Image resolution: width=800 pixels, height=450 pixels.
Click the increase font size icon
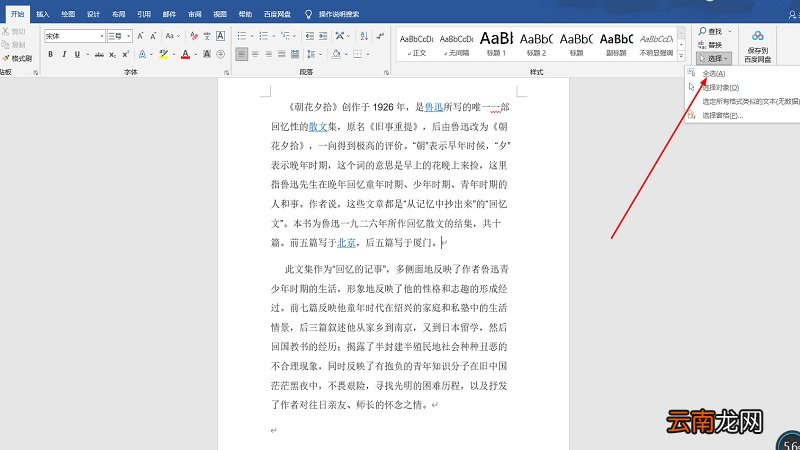(x=140, y=36)
